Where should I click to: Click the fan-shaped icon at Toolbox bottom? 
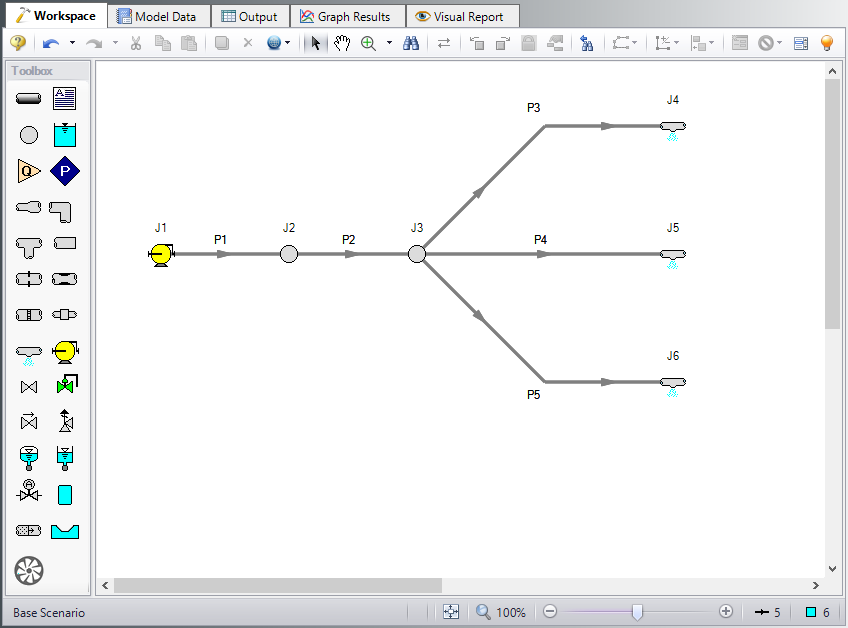click(29, 570)
